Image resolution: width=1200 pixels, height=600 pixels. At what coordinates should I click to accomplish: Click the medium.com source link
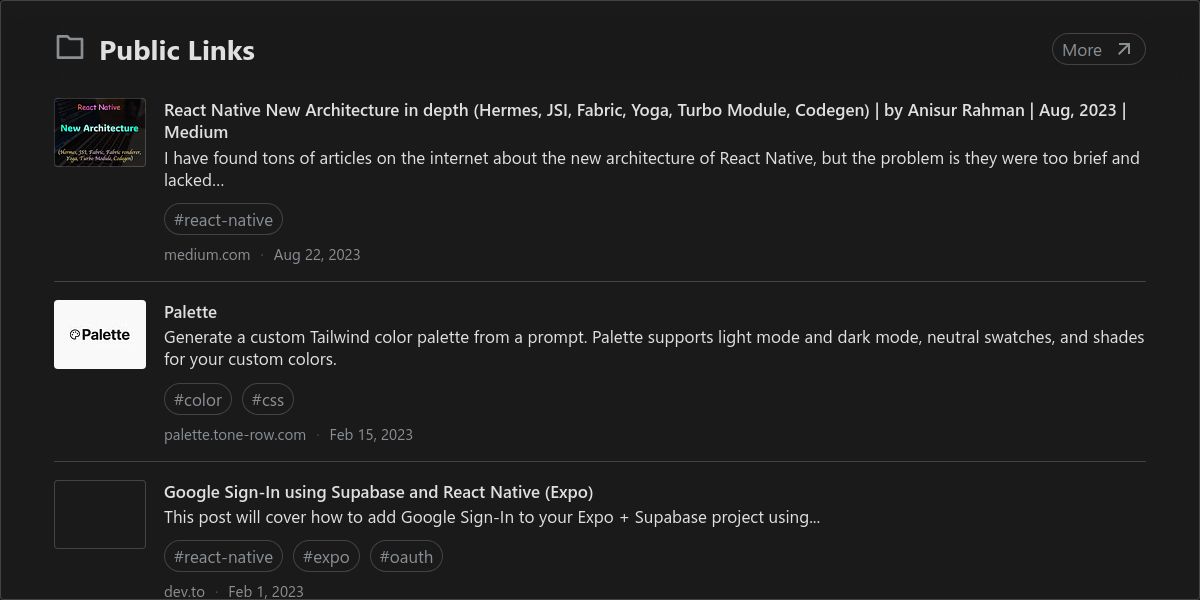(207, 255)
